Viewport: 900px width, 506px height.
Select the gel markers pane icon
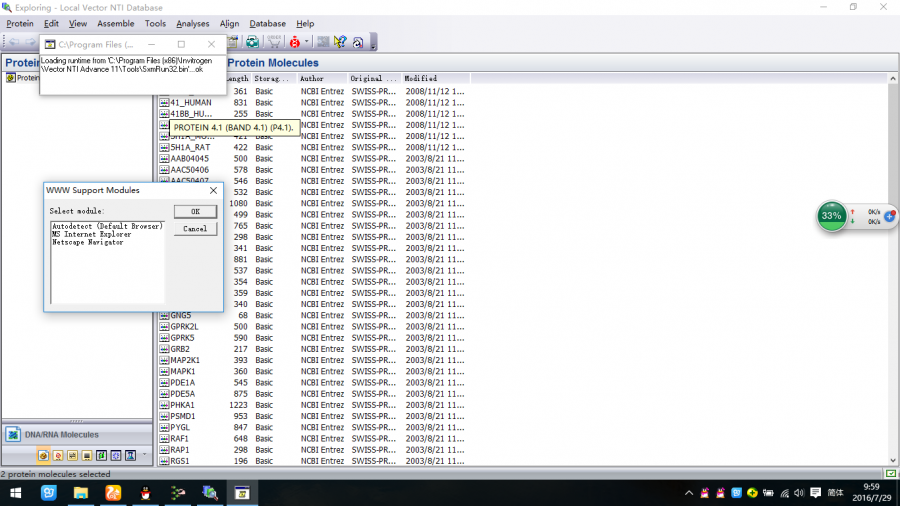click(87, 456)
